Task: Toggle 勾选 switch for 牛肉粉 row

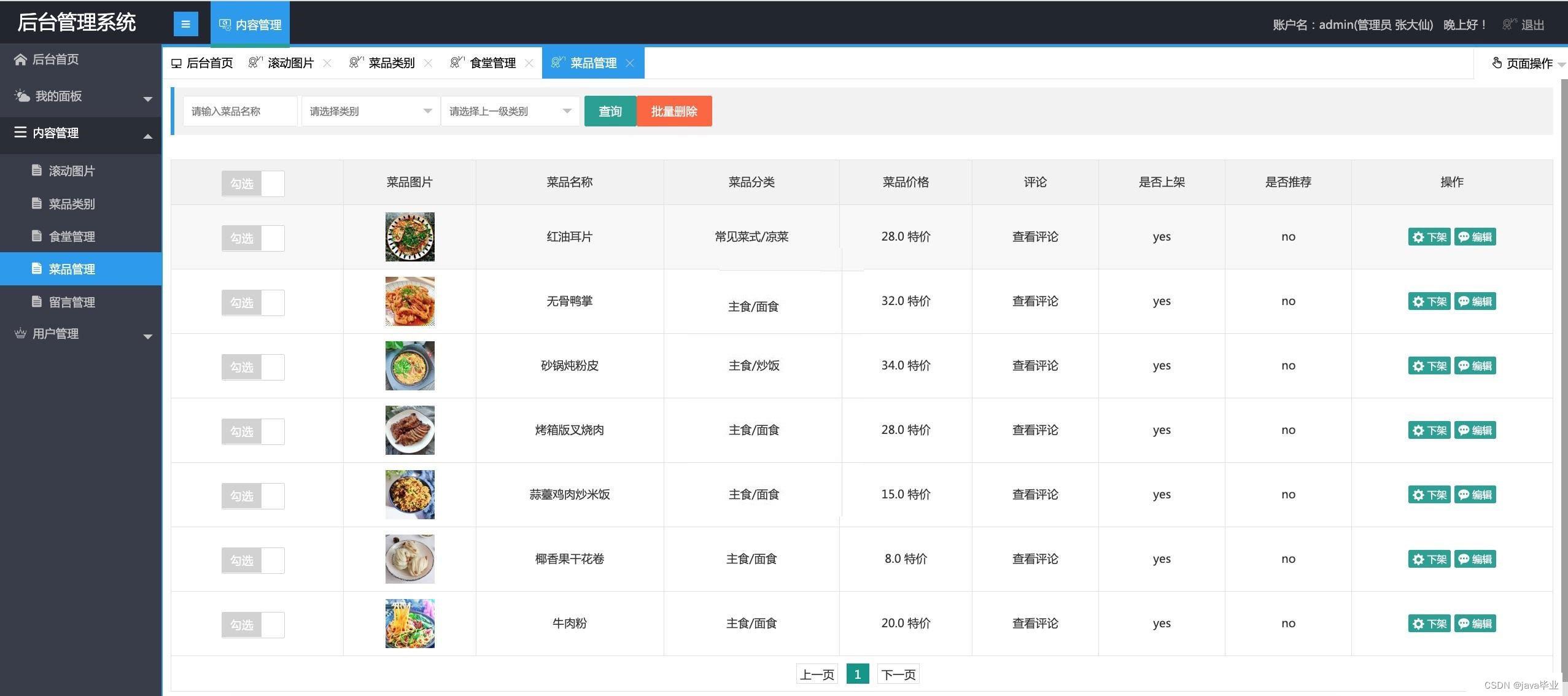Action: [x=253, y=625]
